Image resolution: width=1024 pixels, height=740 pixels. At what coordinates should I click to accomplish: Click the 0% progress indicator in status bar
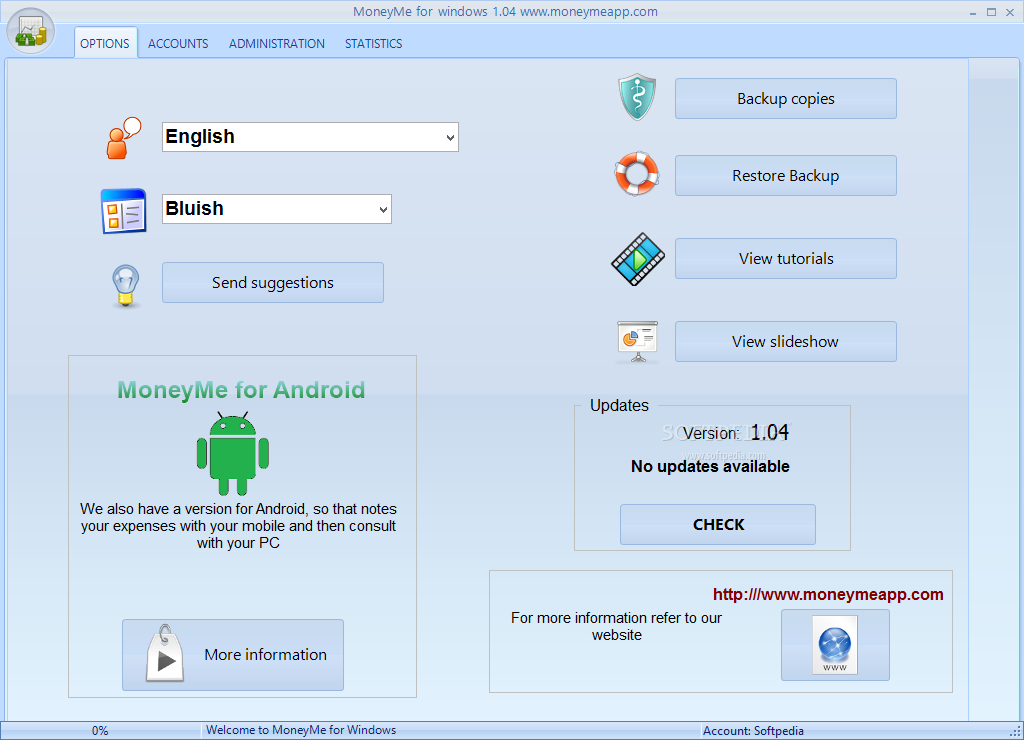click(x=100, y=731)
